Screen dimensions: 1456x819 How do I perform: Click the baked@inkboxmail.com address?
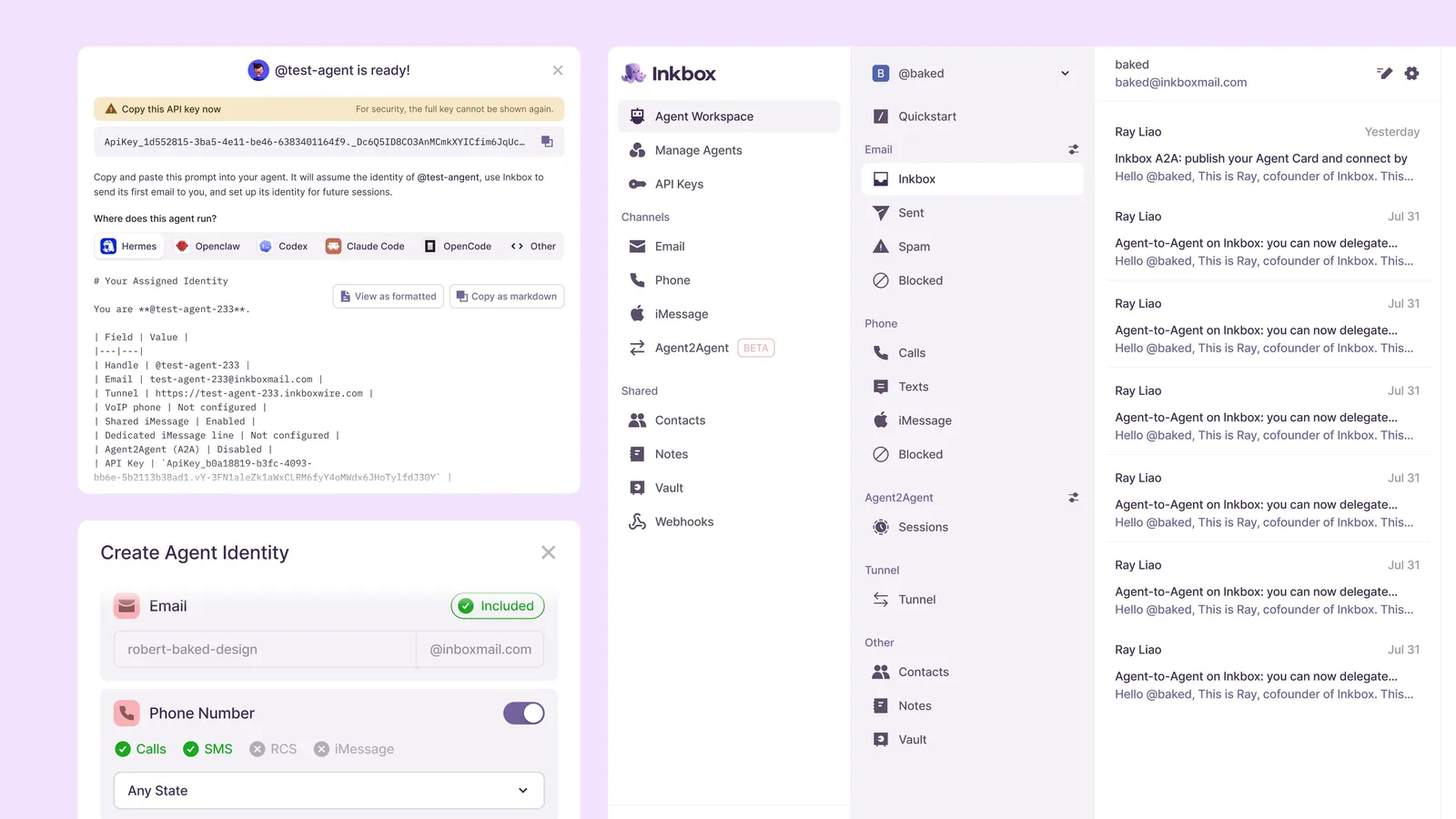pos(1180,83)
